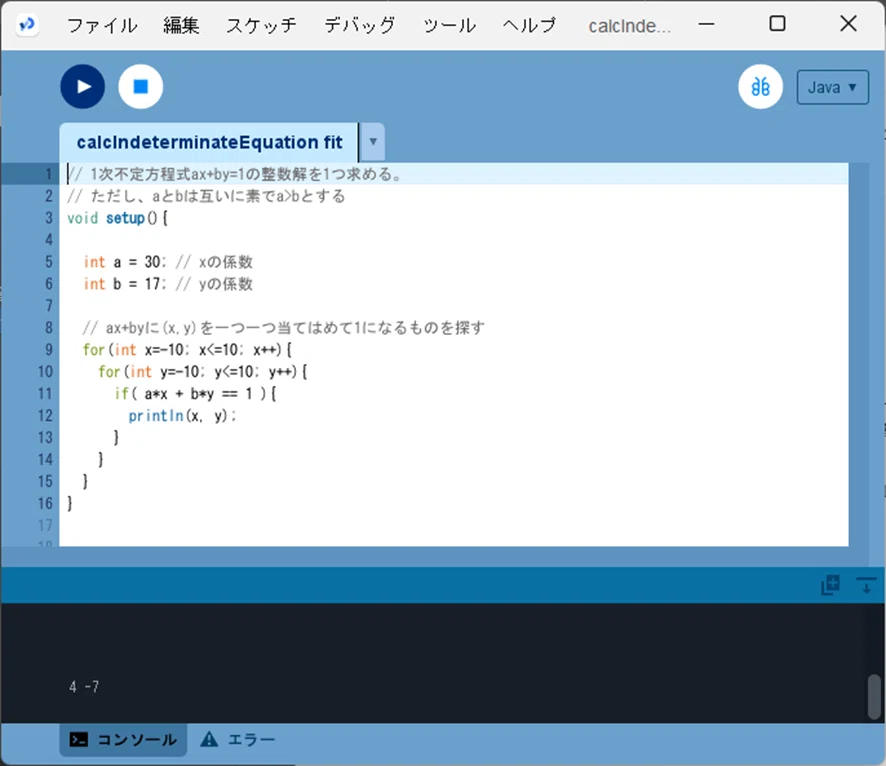
Task: Switch to the コンソール tab
Action: (x=123, y=739)
